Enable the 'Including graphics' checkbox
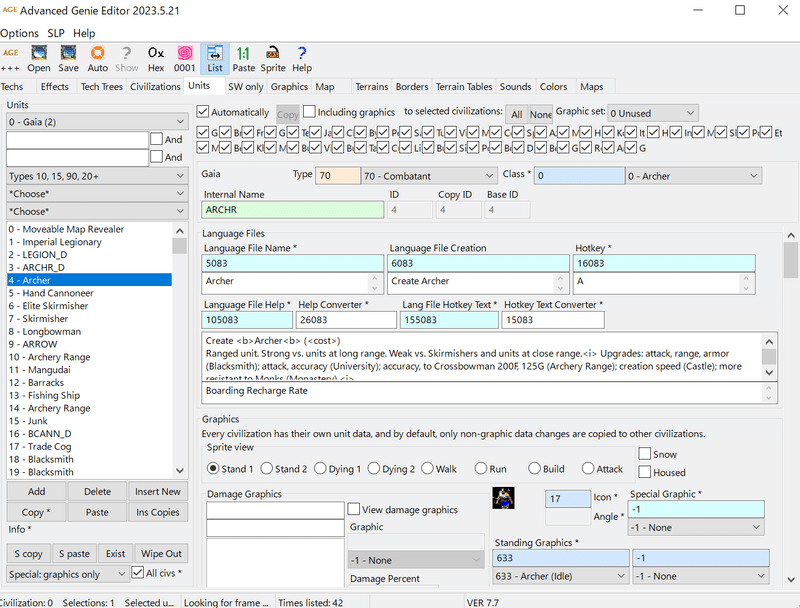This screenshot has height=608, width=800. 311,112
